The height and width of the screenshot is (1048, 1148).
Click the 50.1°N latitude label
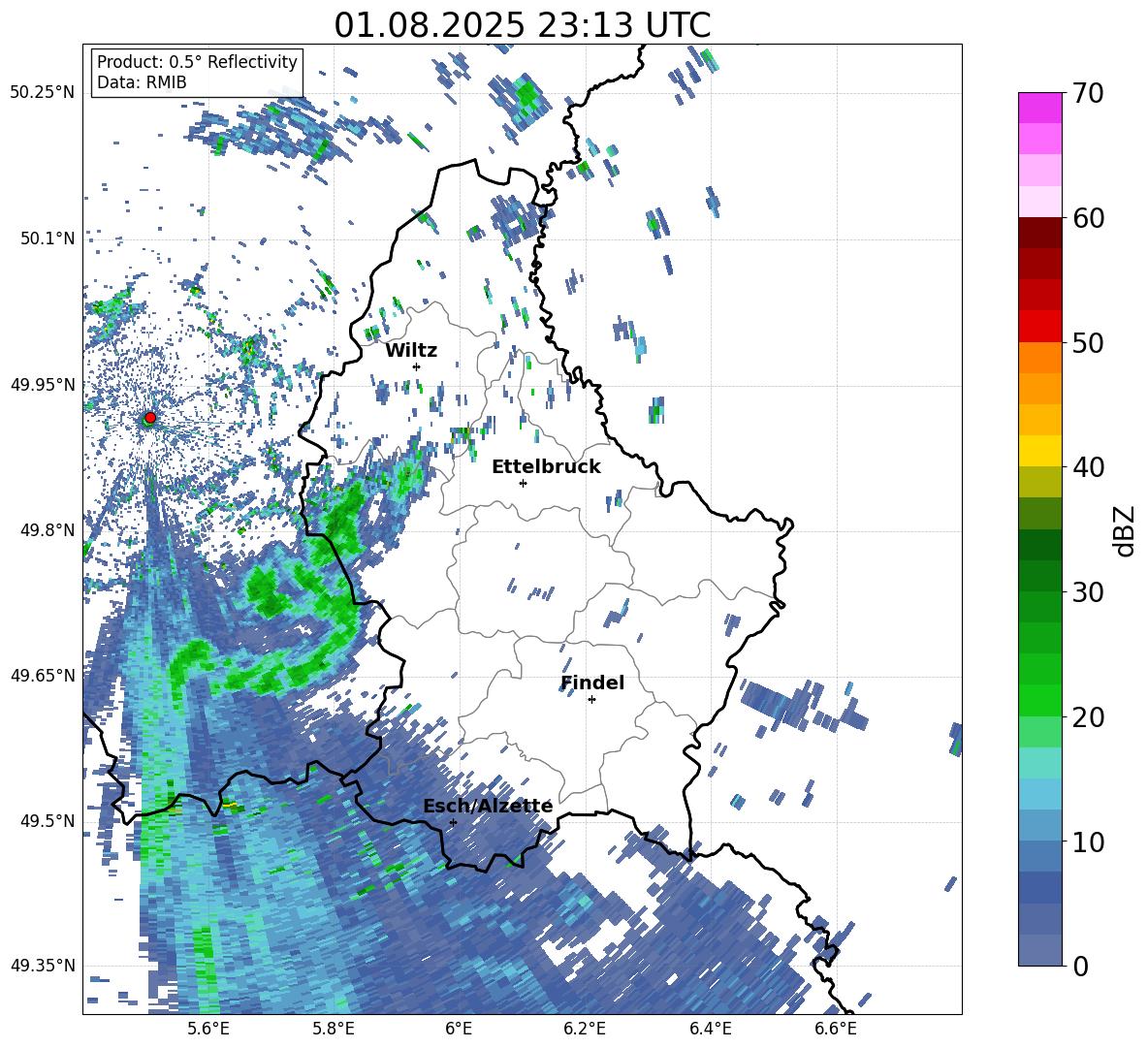point(48,239)
